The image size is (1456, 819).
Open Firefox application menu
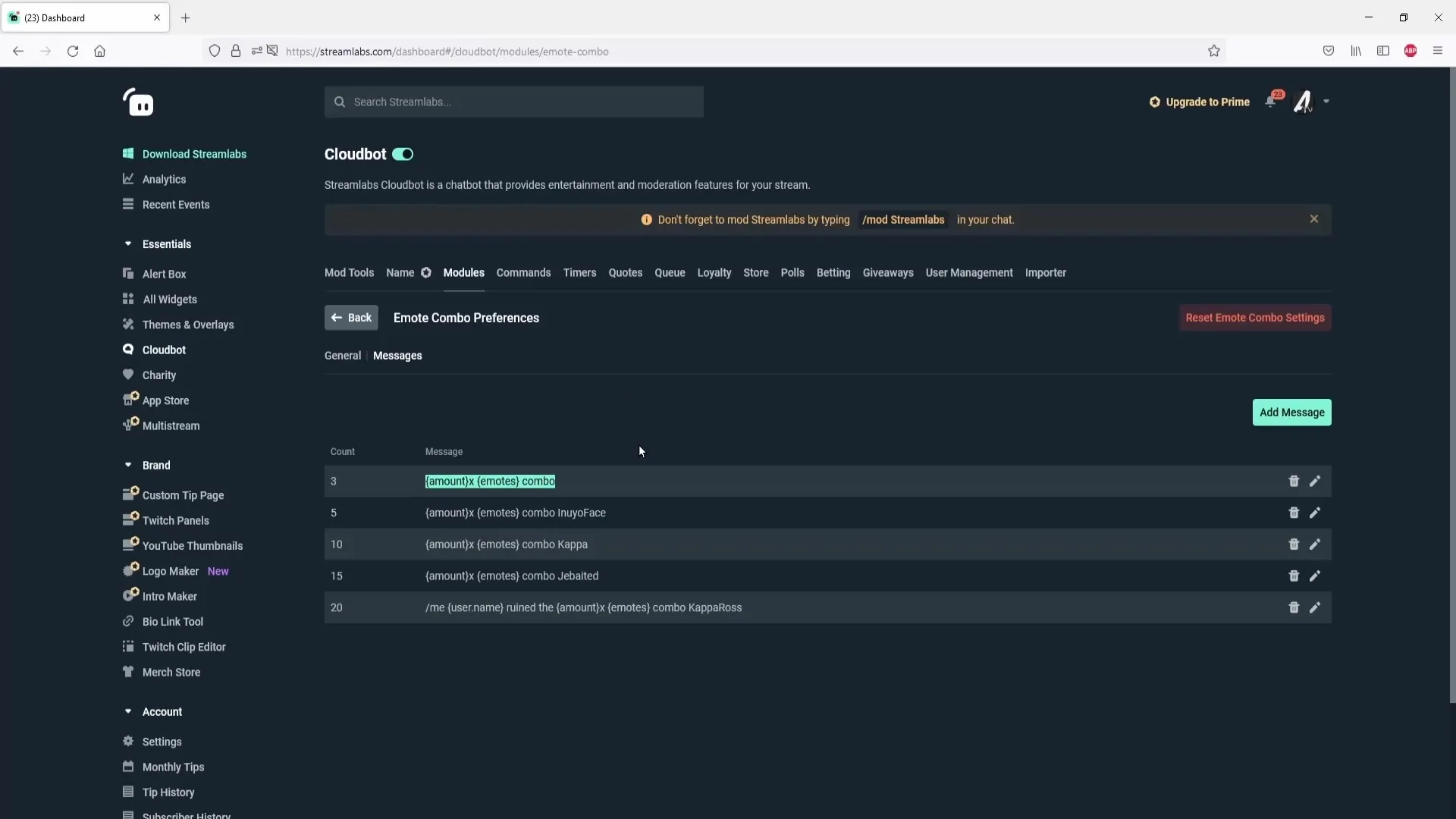1438,51
